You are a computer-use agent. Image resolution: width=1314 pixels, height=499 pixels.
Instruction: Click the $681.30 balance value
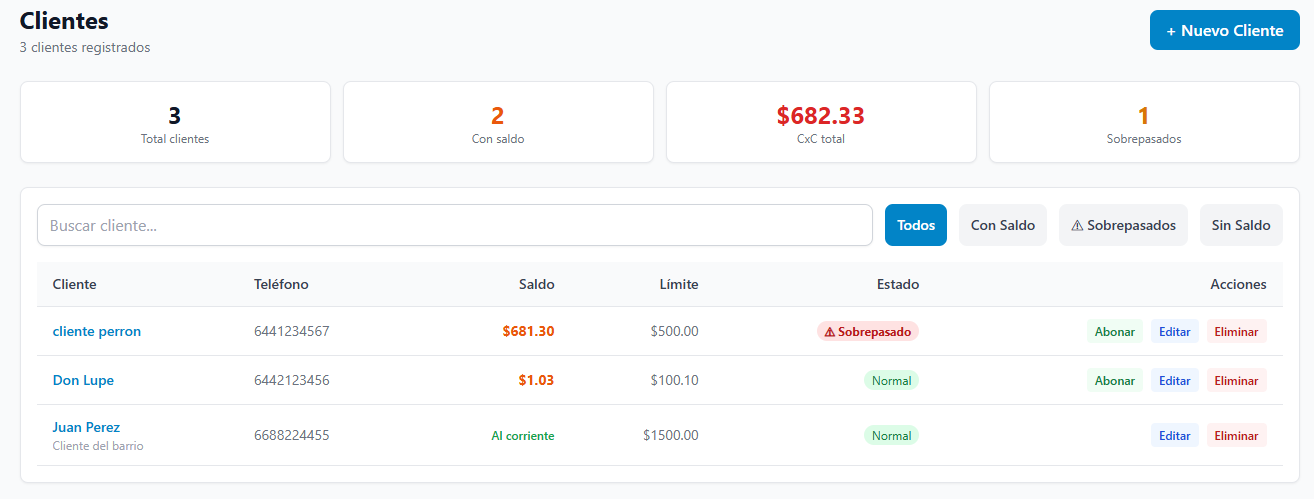(528, 331)
